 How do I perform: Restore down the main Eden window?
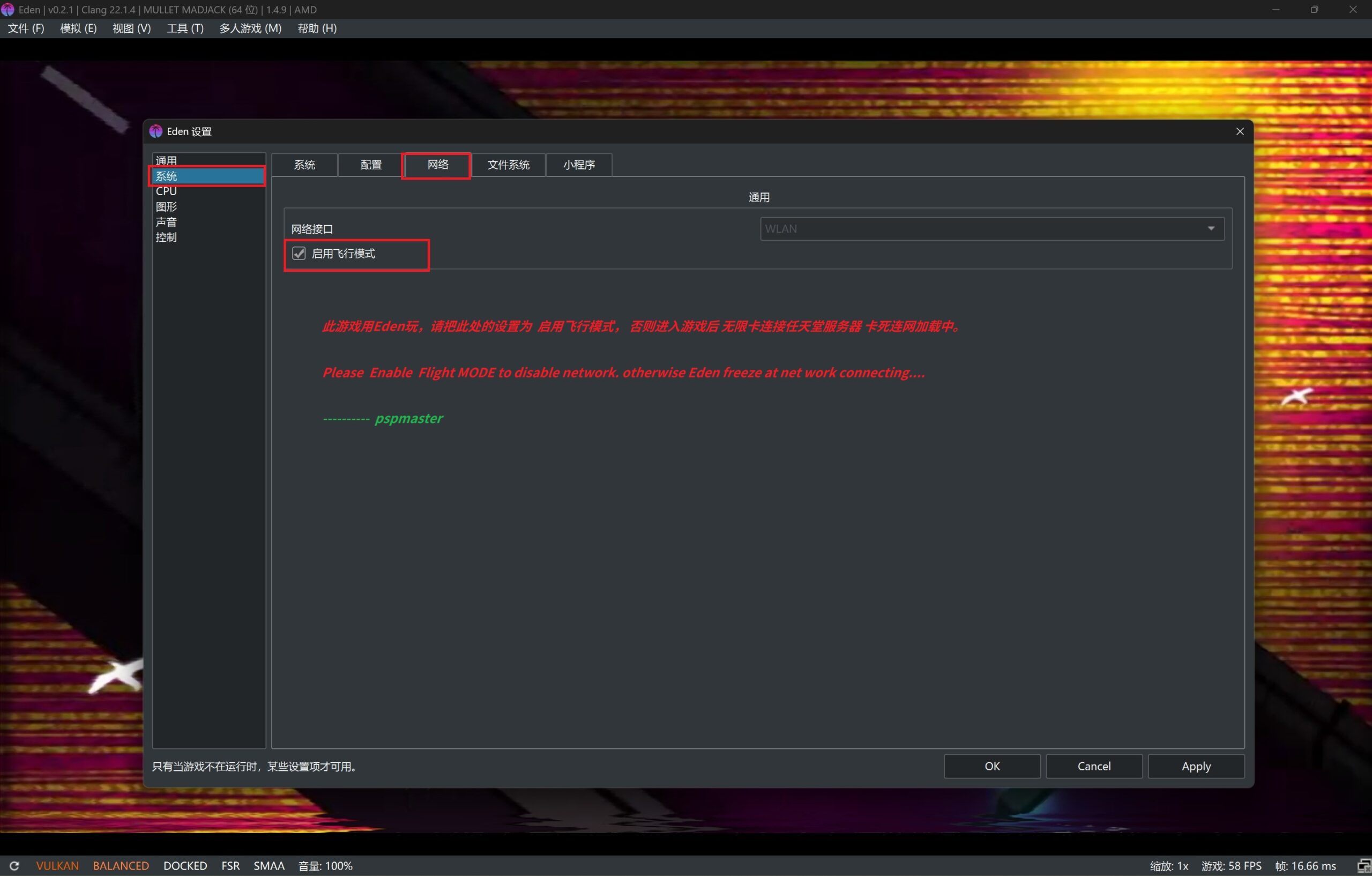pyautogui.click(x=1315, y=10)
